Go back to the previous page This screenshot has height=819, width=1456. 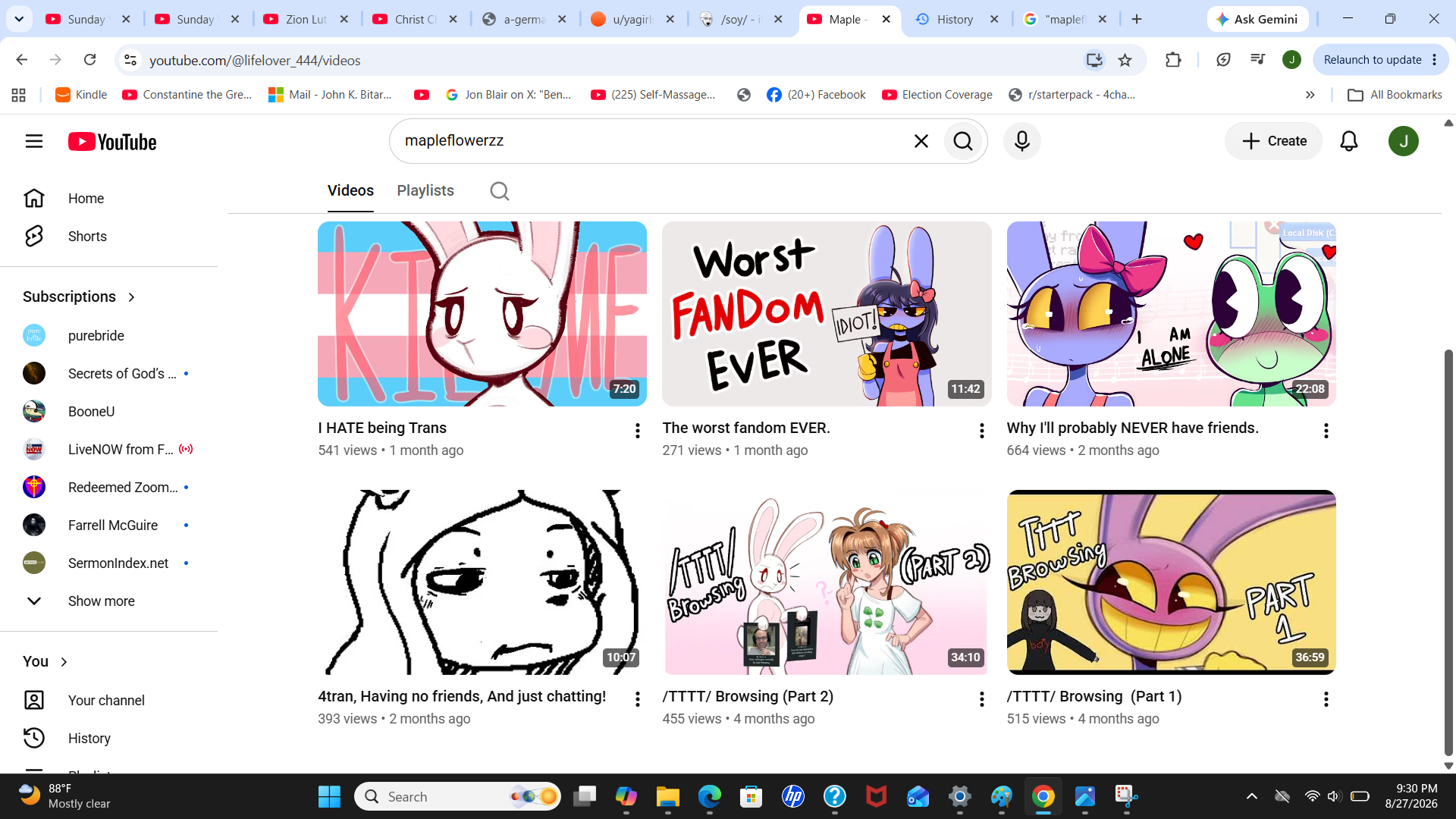[x=22, y=60]
